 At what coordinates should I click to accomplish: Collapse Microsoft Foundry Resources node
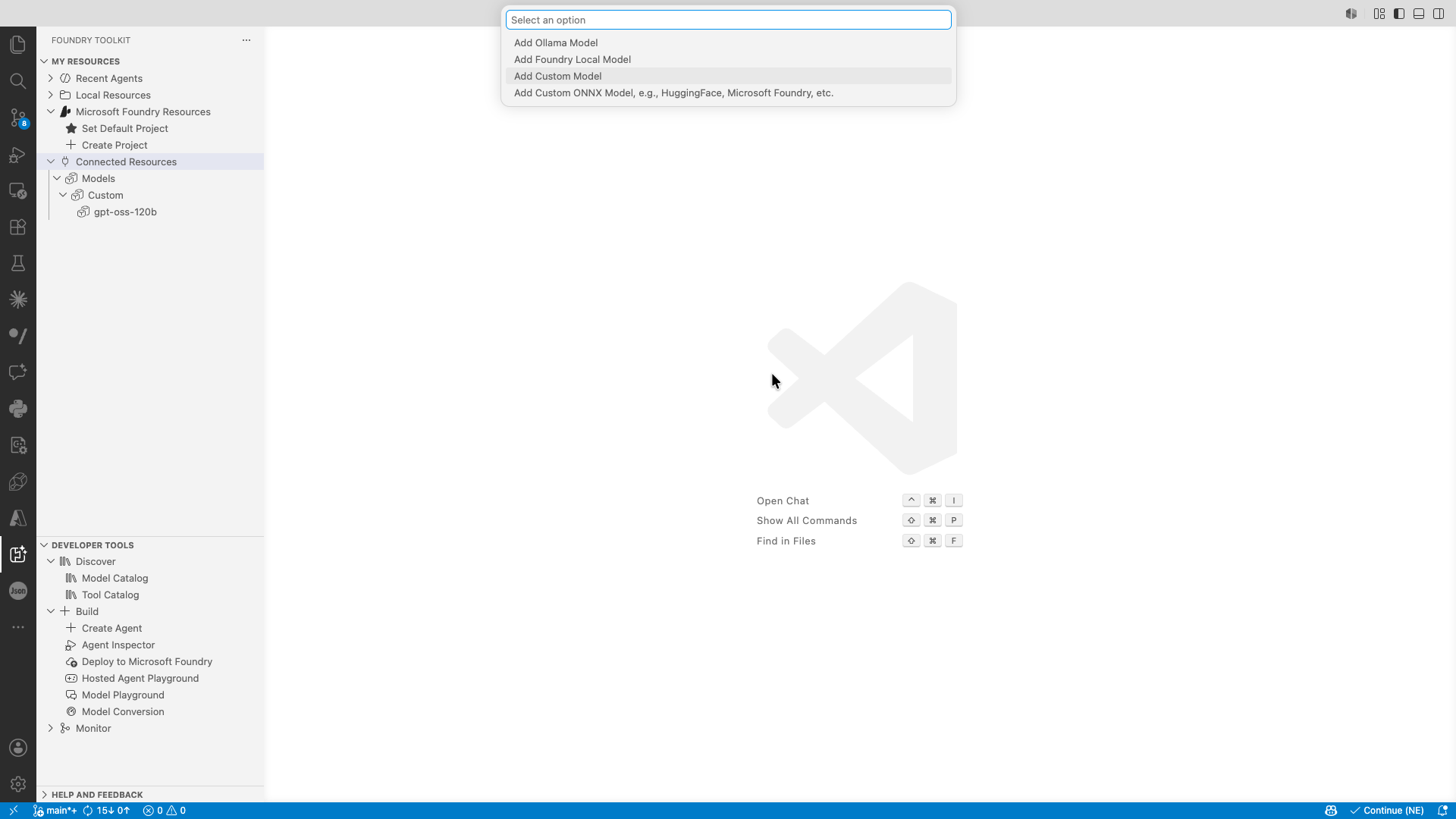coord(51,111)
